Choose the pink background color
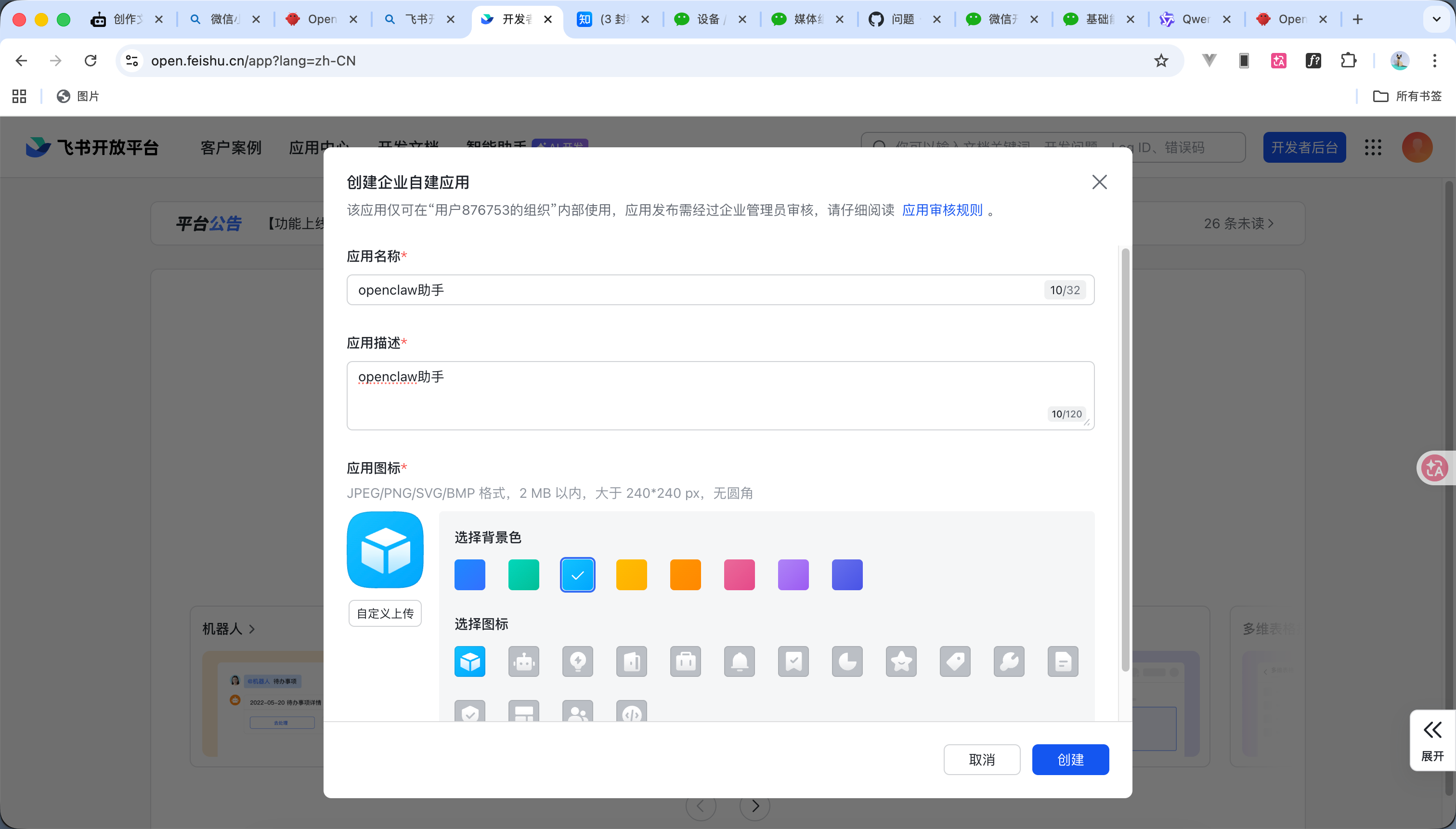The width and height of the screenshot is (1456, 829). [x=739, y=574]
